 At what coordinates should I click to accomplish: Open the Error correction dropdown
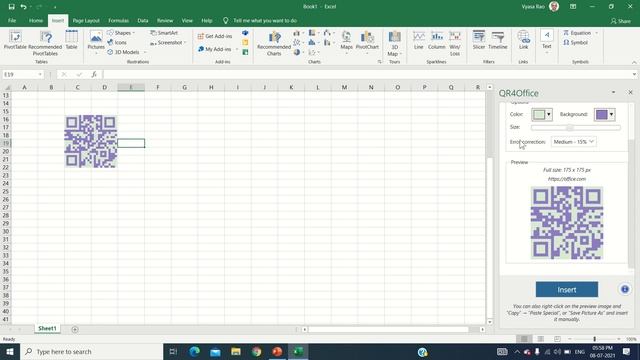pyautogui.click(x=573, y=142)
